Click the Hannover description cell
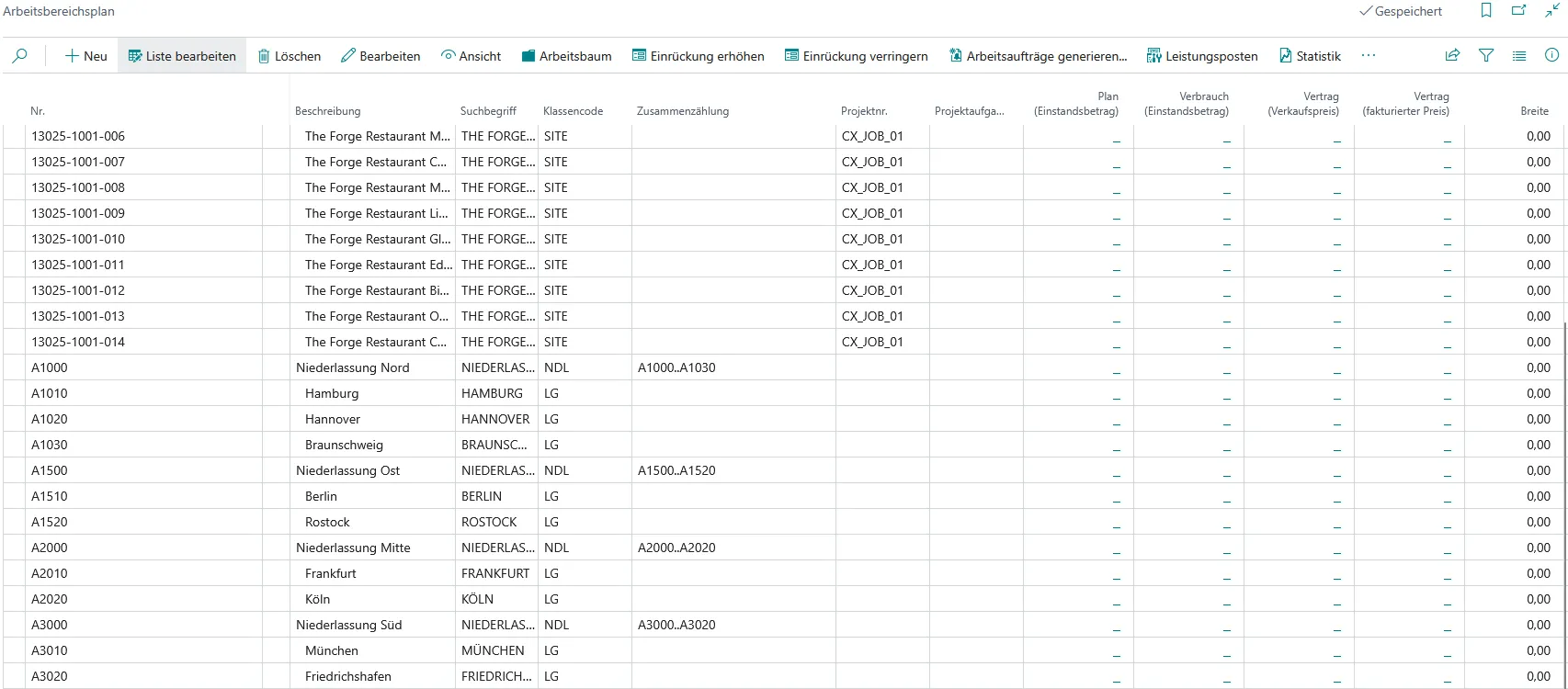 click(333, 419)
